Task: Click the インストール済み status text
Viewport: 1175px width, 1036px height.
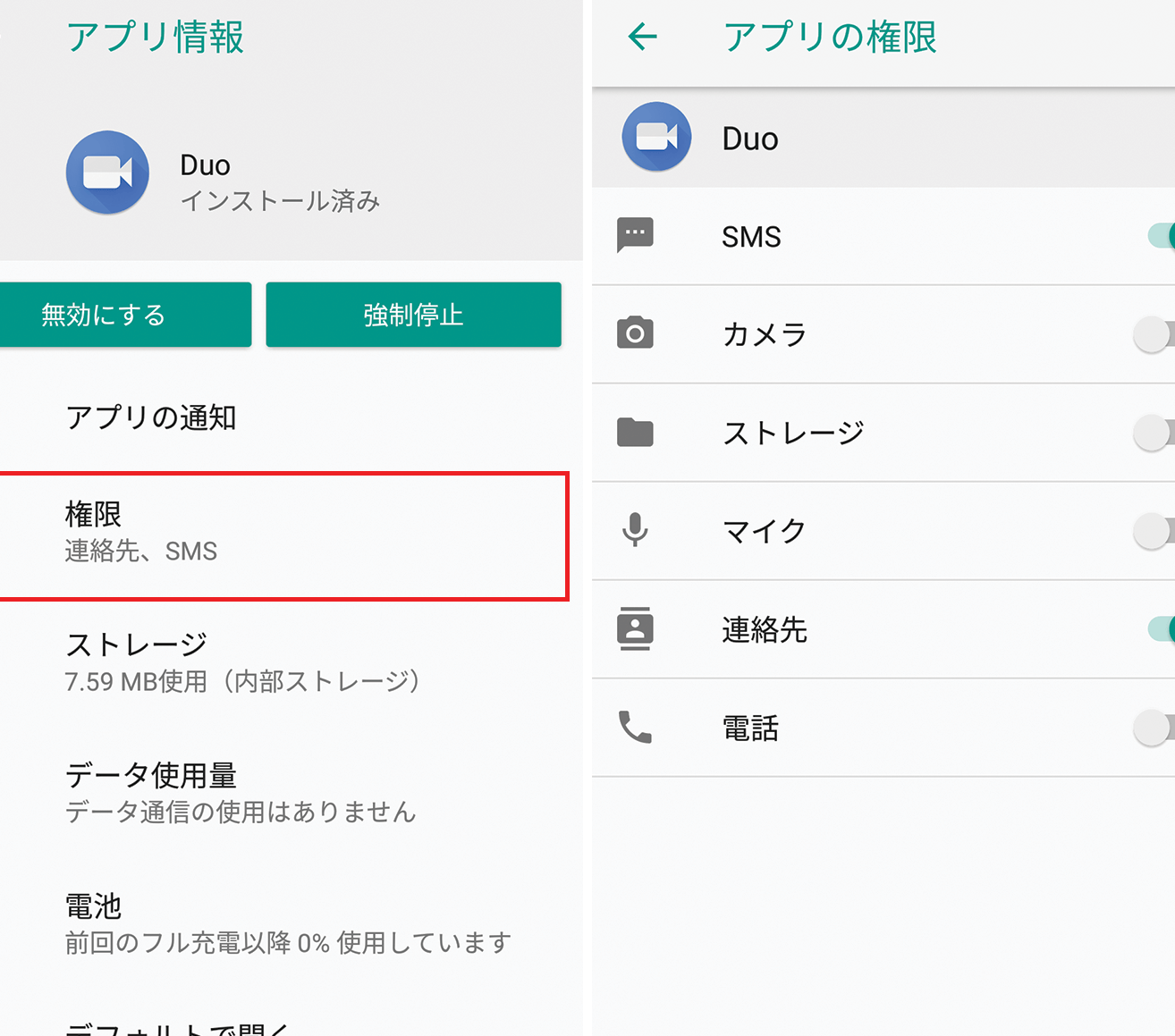Action: pyautogui.click(x=281, y=201)
